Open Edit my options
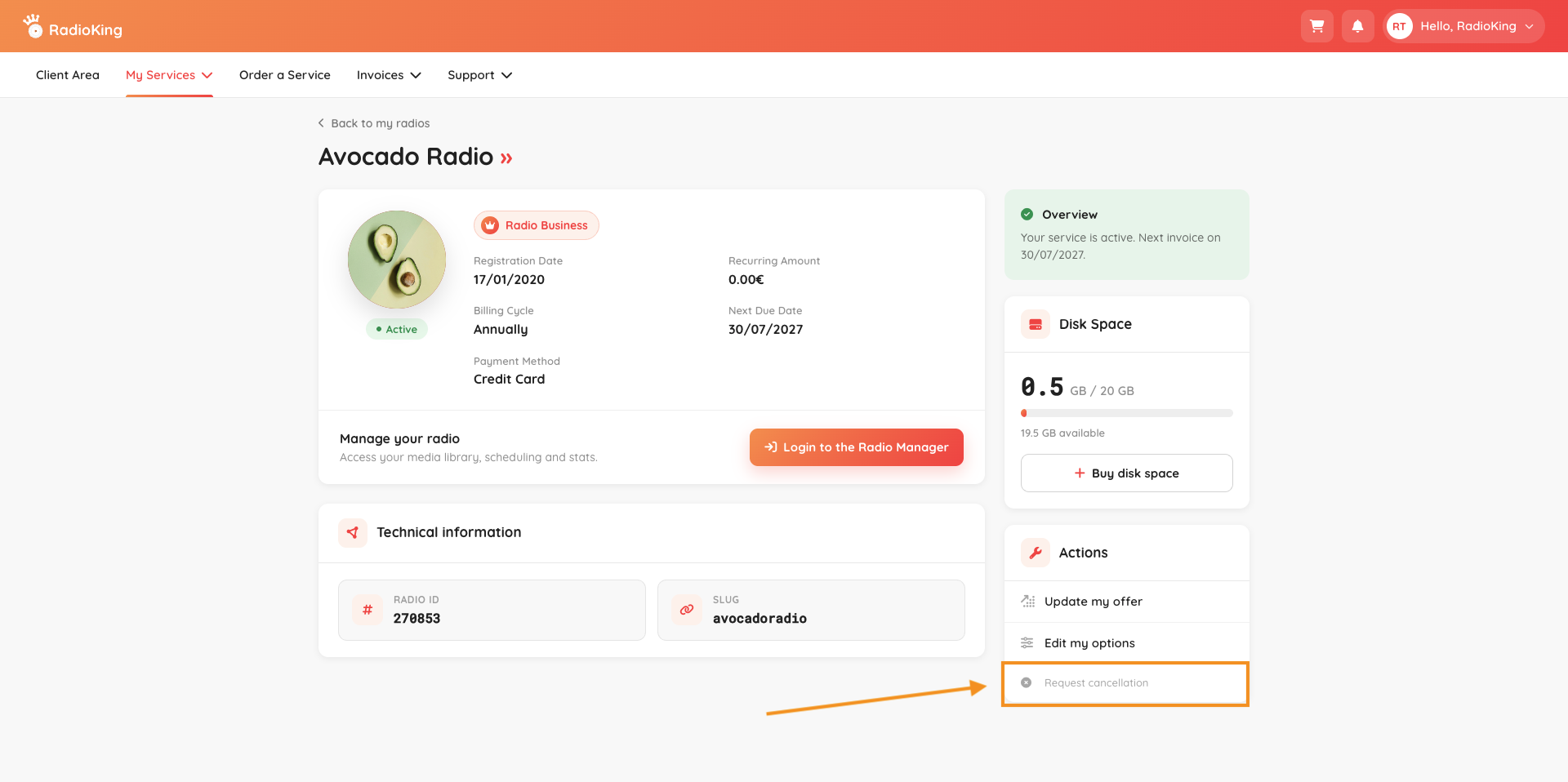 click(x=1127, y=643)
